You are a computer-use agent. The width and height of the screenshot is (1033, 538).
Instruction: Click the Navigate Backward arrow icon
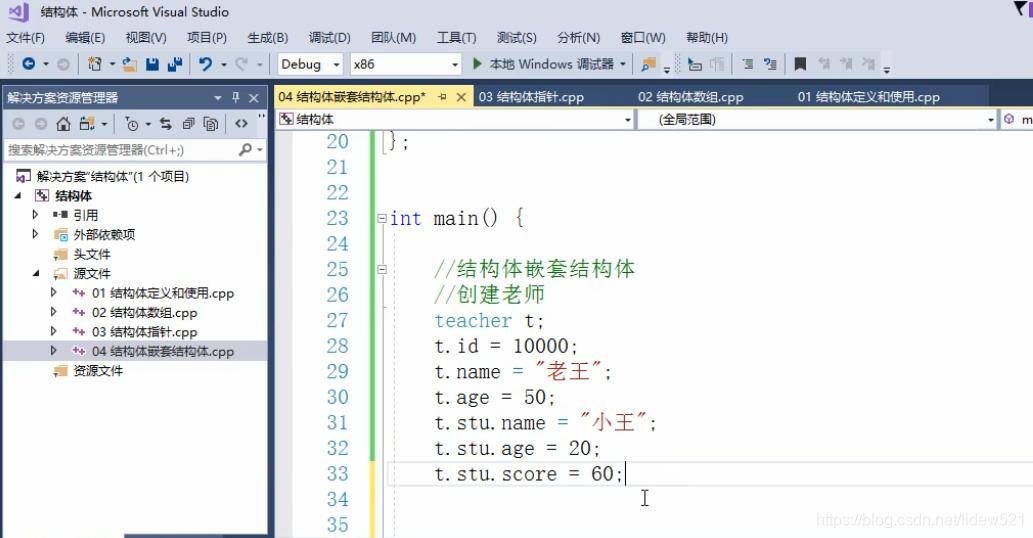coord(28,64)
